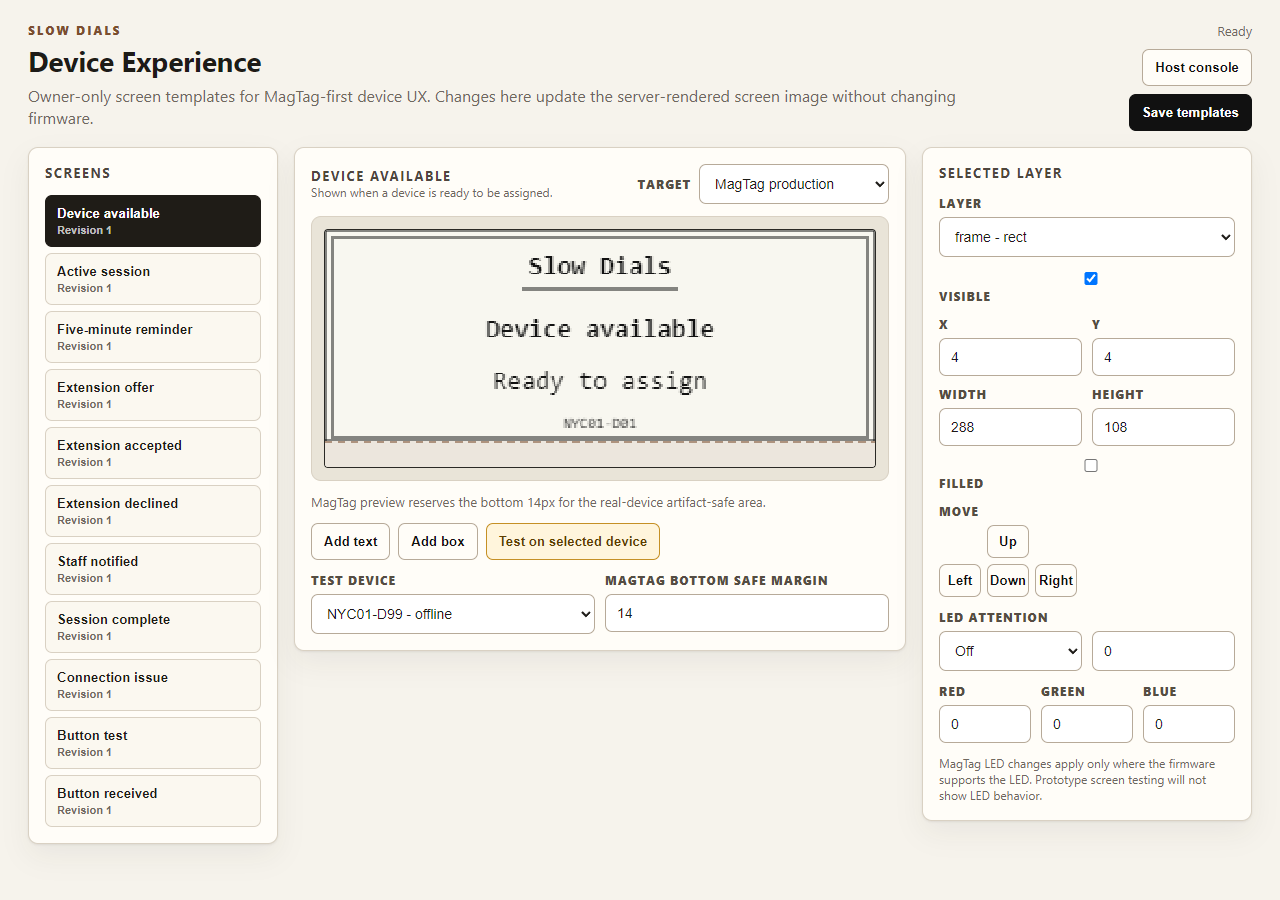
Task: Click 'NYC01-D01' label in preview
Action: click(x=600, y=423)
